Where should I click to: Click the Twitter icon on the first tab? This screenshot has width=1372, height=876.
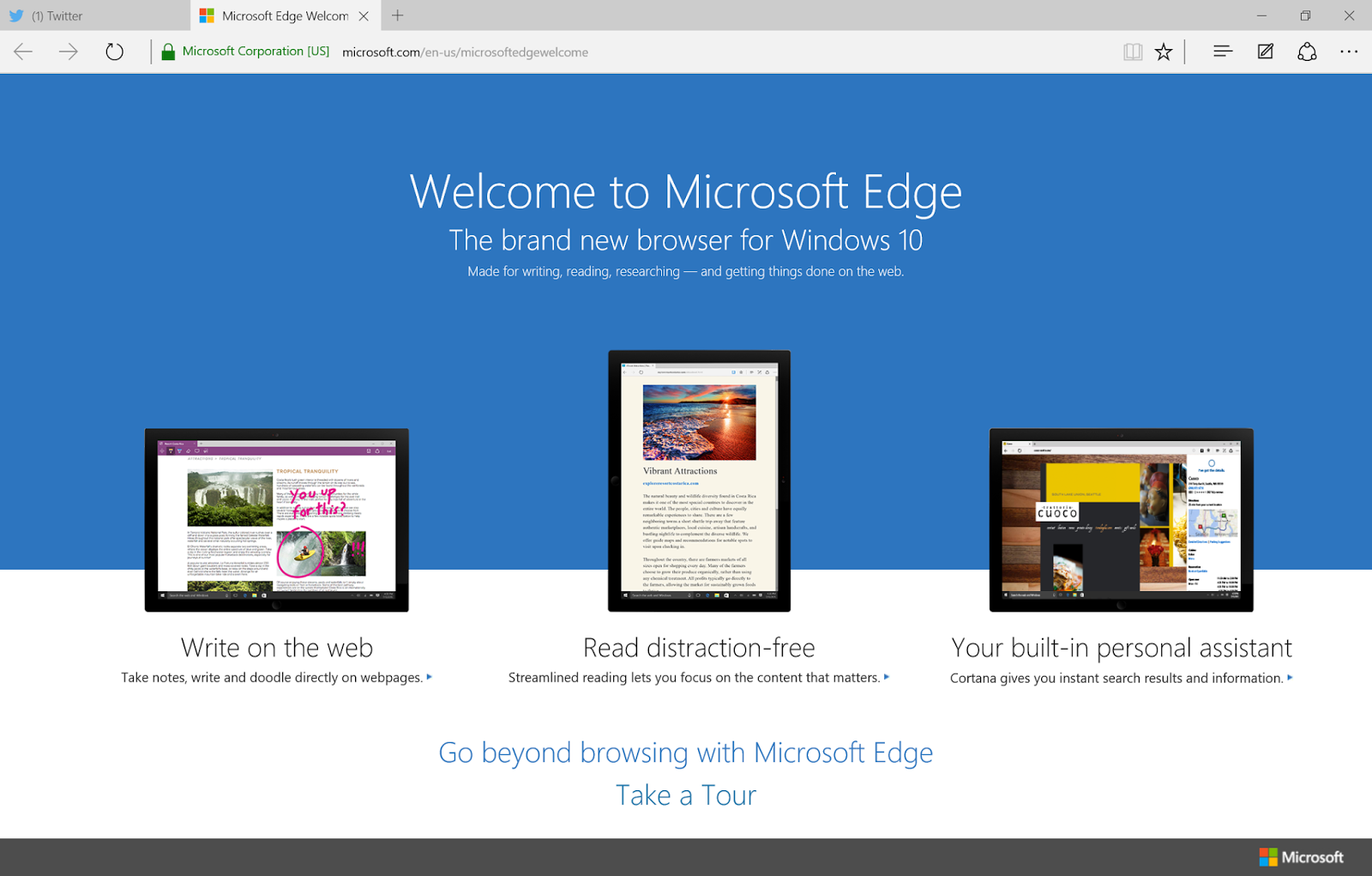[x=15, y=15]
